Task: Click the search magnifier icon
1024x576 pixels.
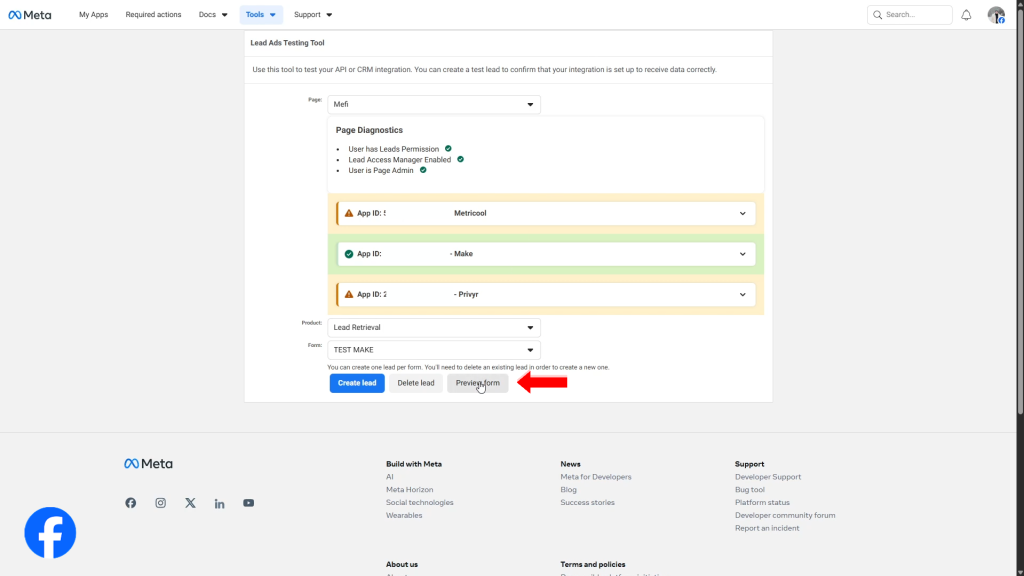Action: pos(877,14)
